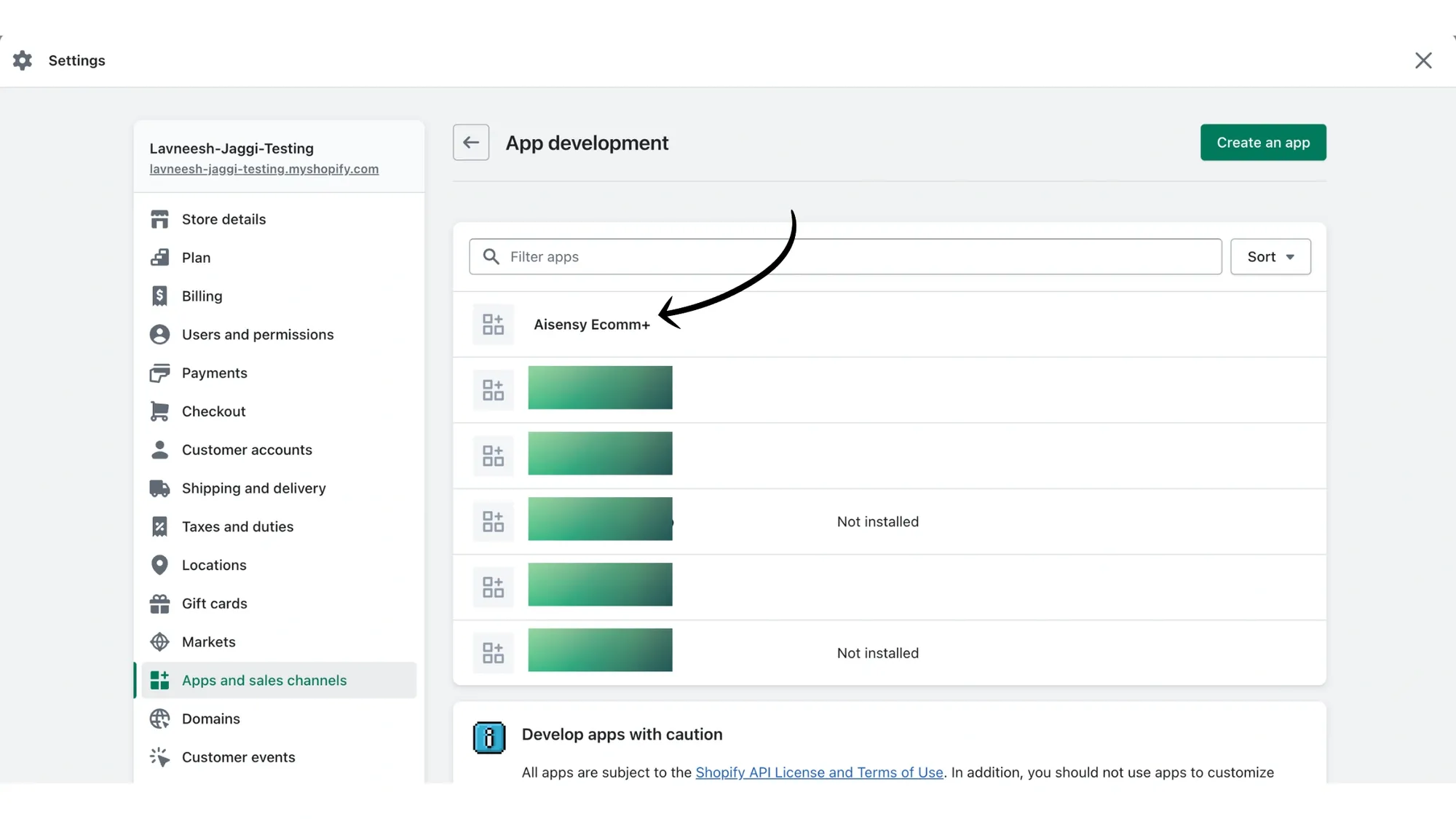The width and height of the screenshot is (1456, 819).
Task: Click the Markets globe icon
Action: tap(159, 641)
